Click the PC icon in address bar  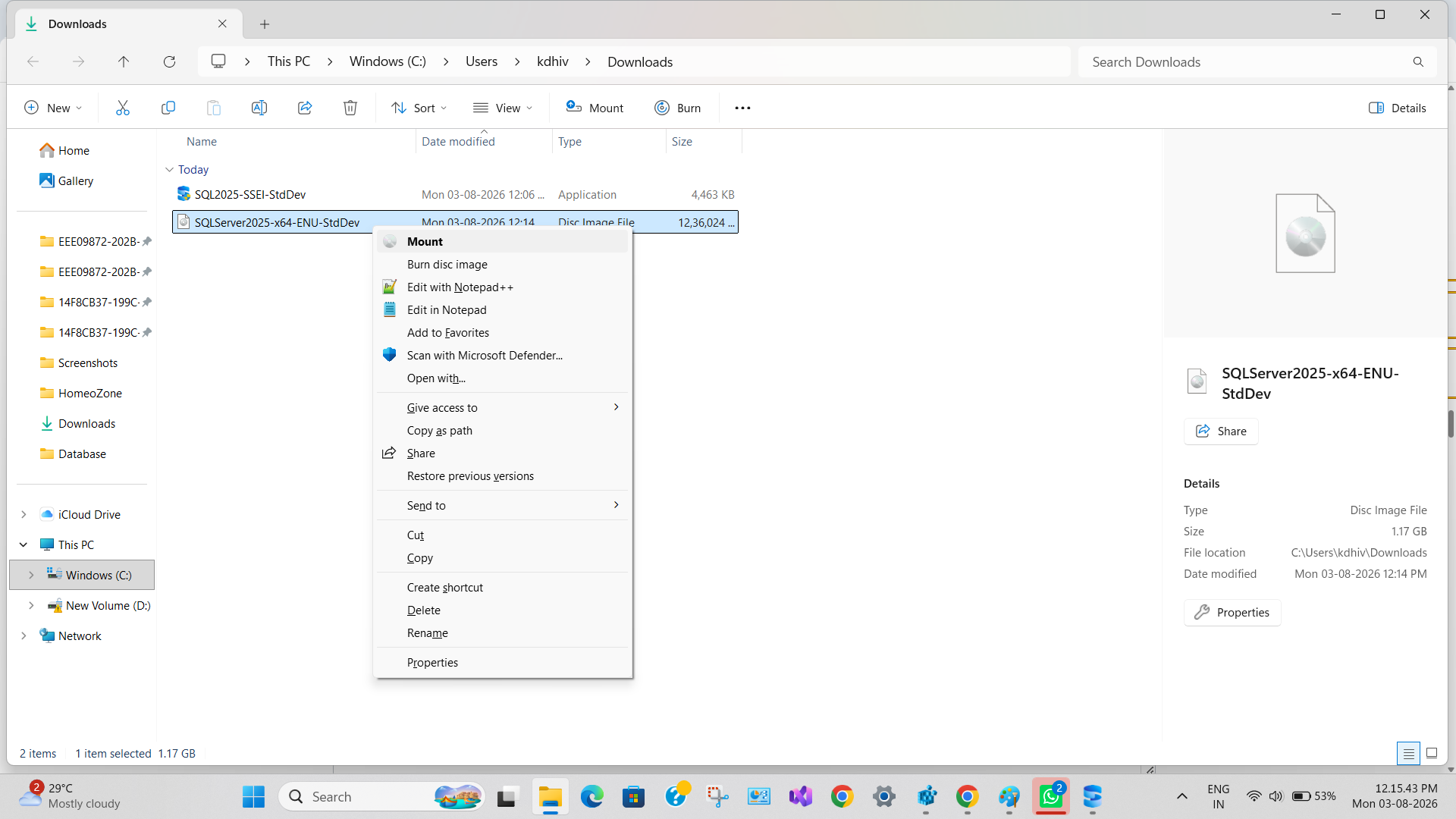218,61
